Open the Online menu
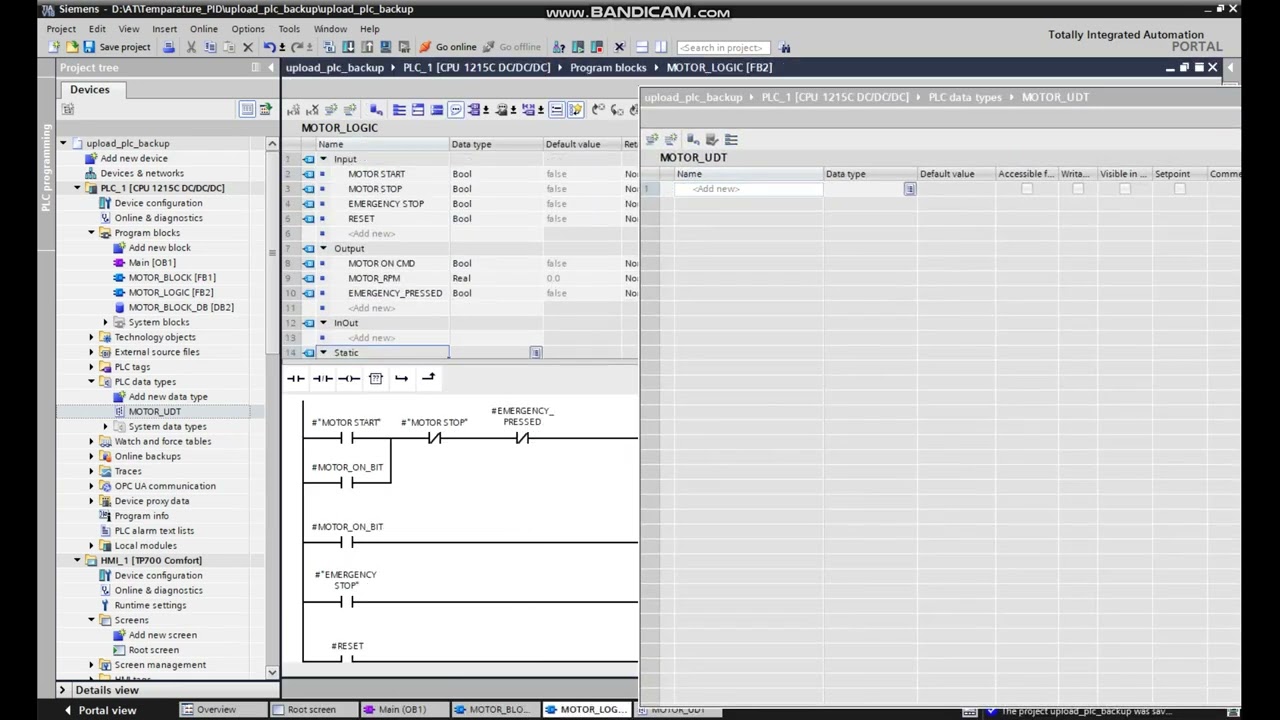The width and height of the screenshot is (1280, 720). pos(204,29)
